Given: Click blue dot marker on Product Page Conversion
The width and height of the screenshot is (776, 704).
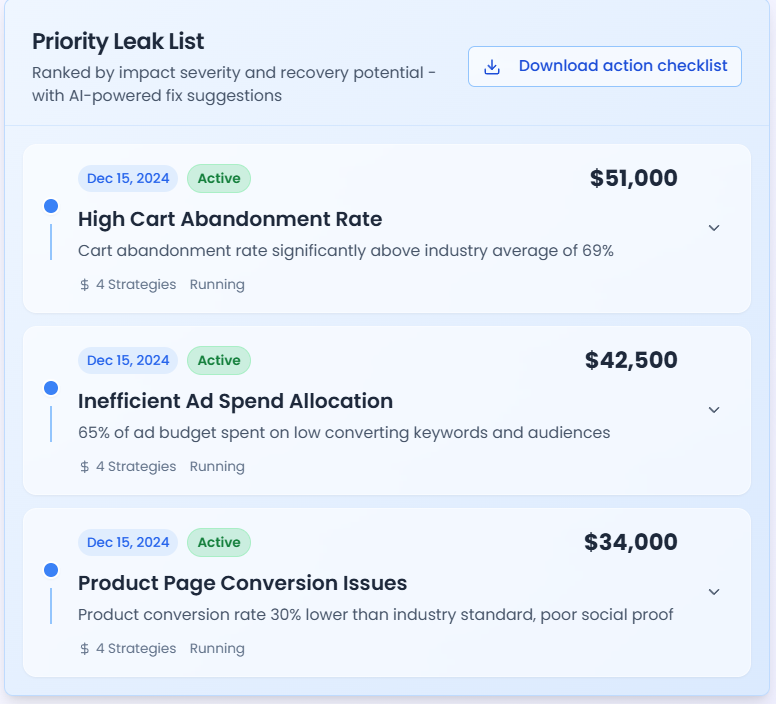Looking at the screenshot, I should 51,570.
